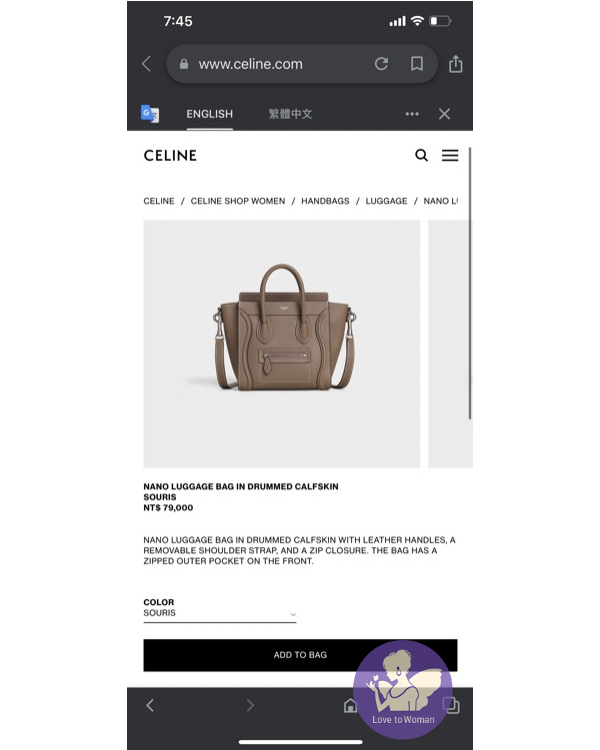Image resolution: width=600 pixels, height=750 pixels.
Task: Reload the celine.com page
Action: 381,64
